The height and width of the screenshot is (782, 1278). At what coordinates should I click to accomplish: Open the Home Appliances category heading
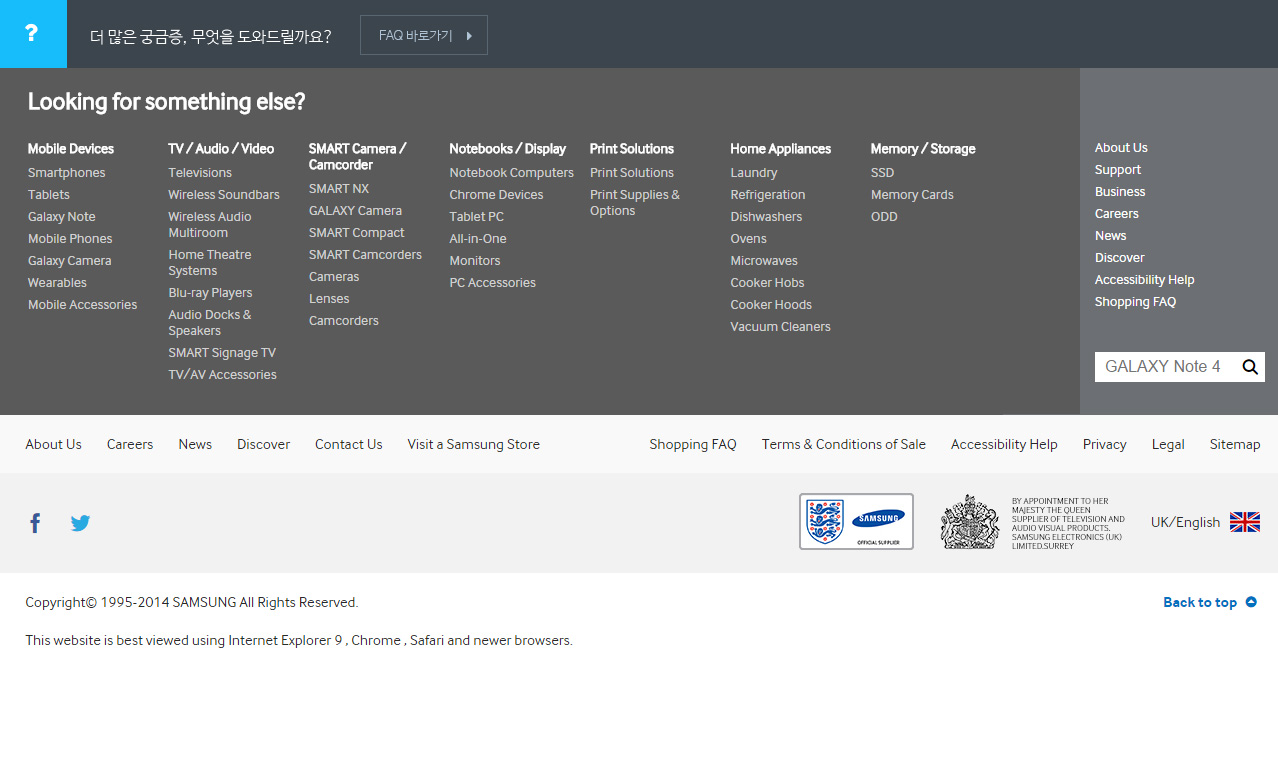781,149
